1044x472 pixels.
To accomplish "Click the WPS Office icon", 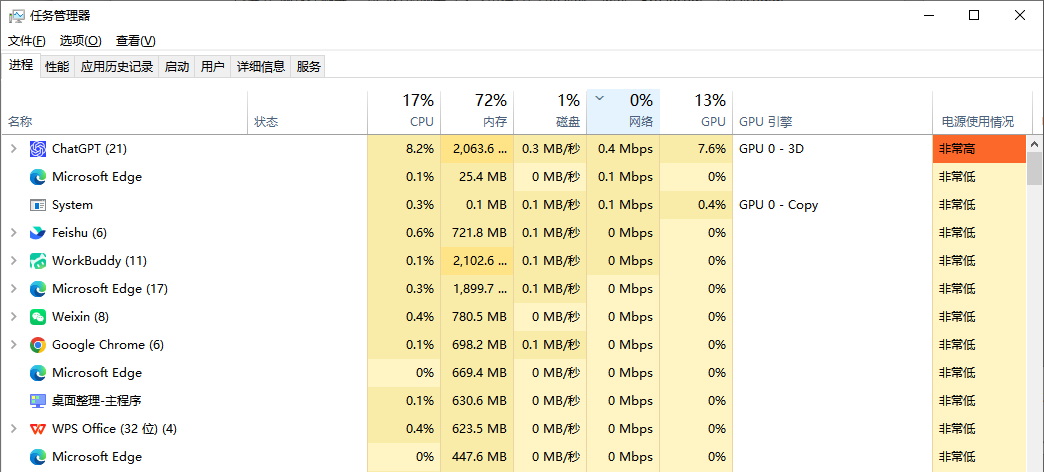I will (x=38, y=429).
